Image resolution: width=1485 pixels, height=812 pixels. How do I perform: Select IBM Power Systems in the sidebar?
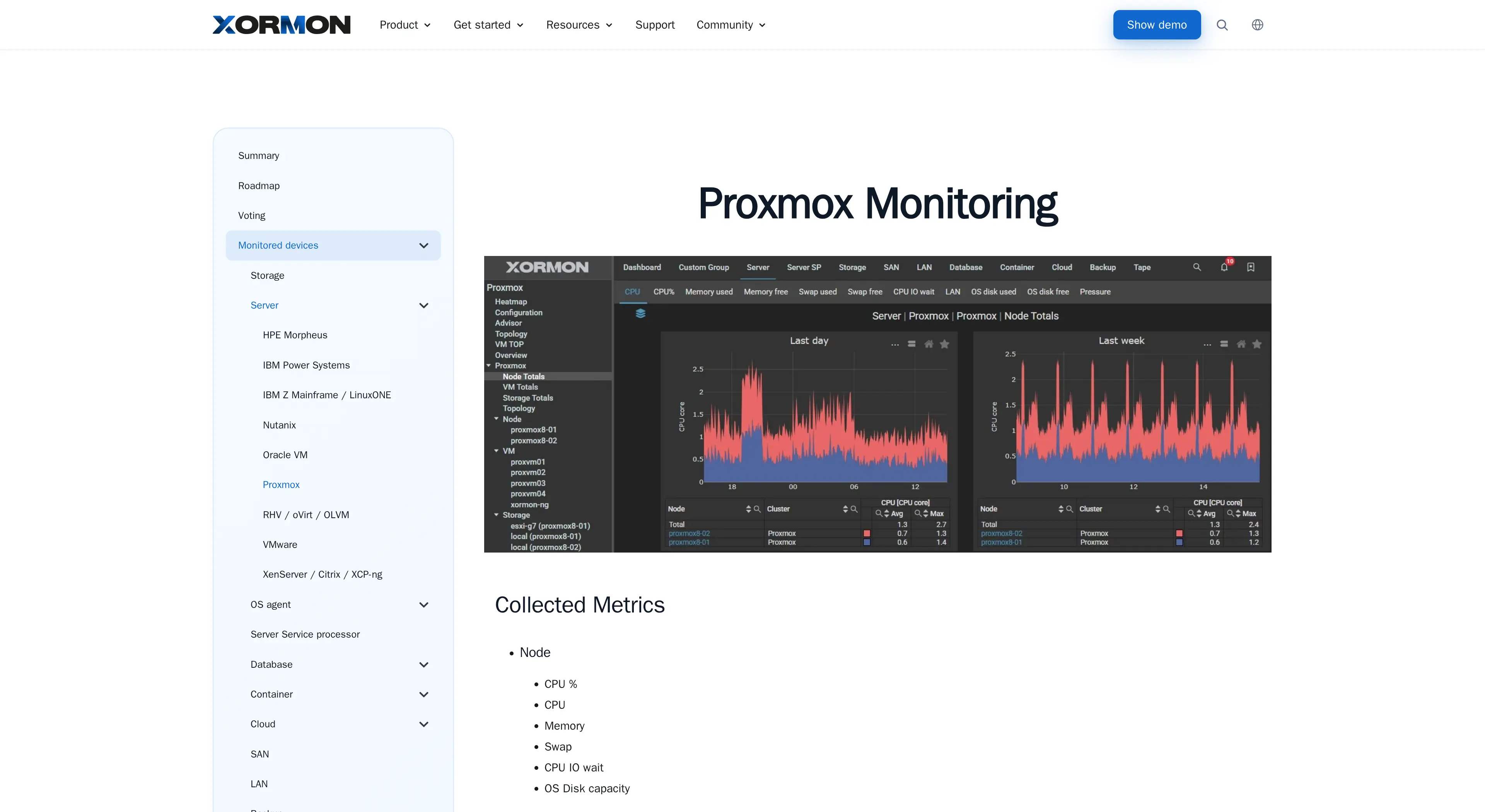[306, 365]
